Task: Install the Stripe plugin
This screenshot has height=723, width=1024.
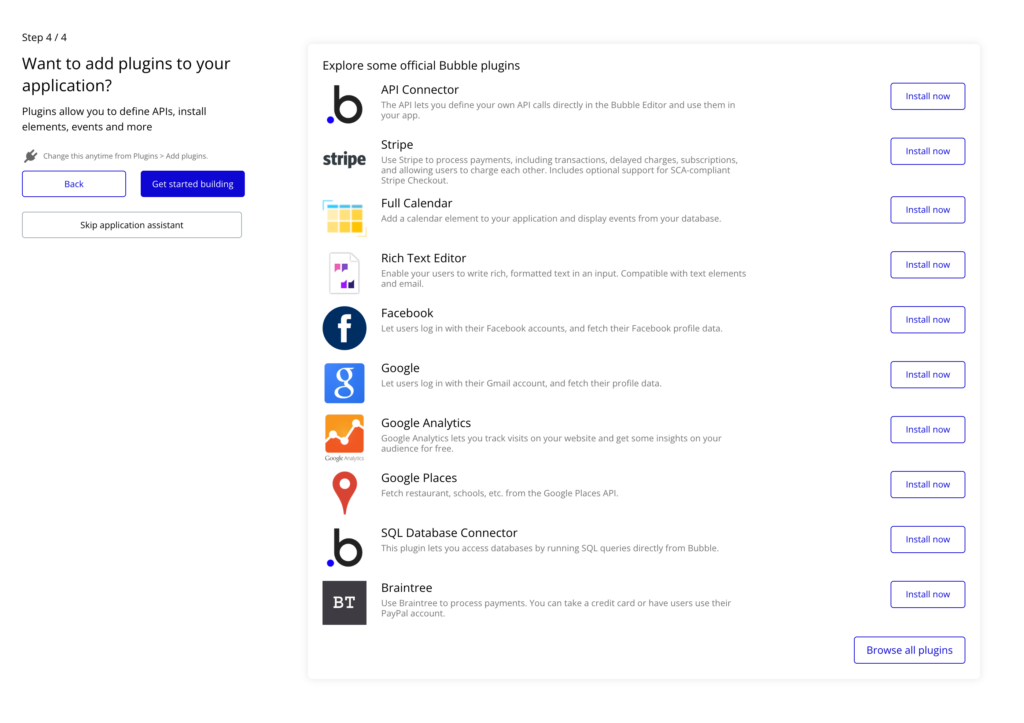Action: tap(927, 151)
